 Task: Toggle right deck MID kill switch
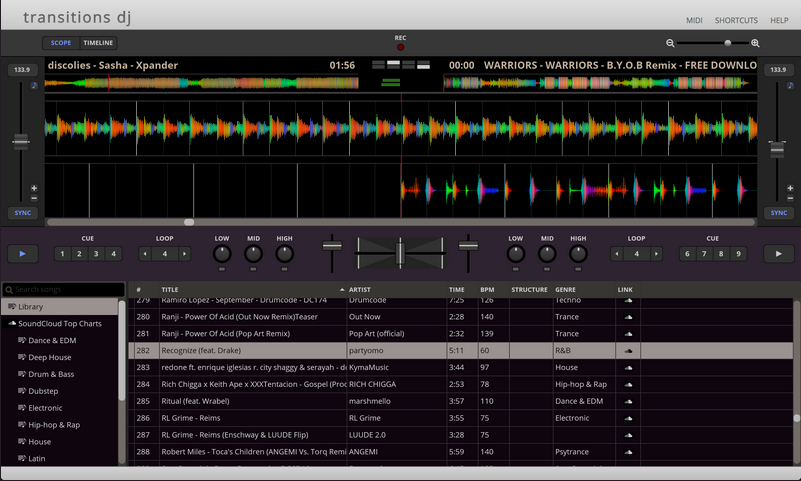point(547,269)
